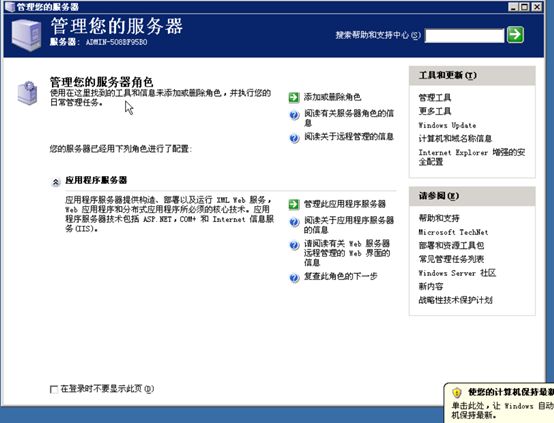Toggle 在登录时不要显示此页 checkbox
Image resolution: width=554 pixels, height=423 pixels.
click(x=54, y=389)
